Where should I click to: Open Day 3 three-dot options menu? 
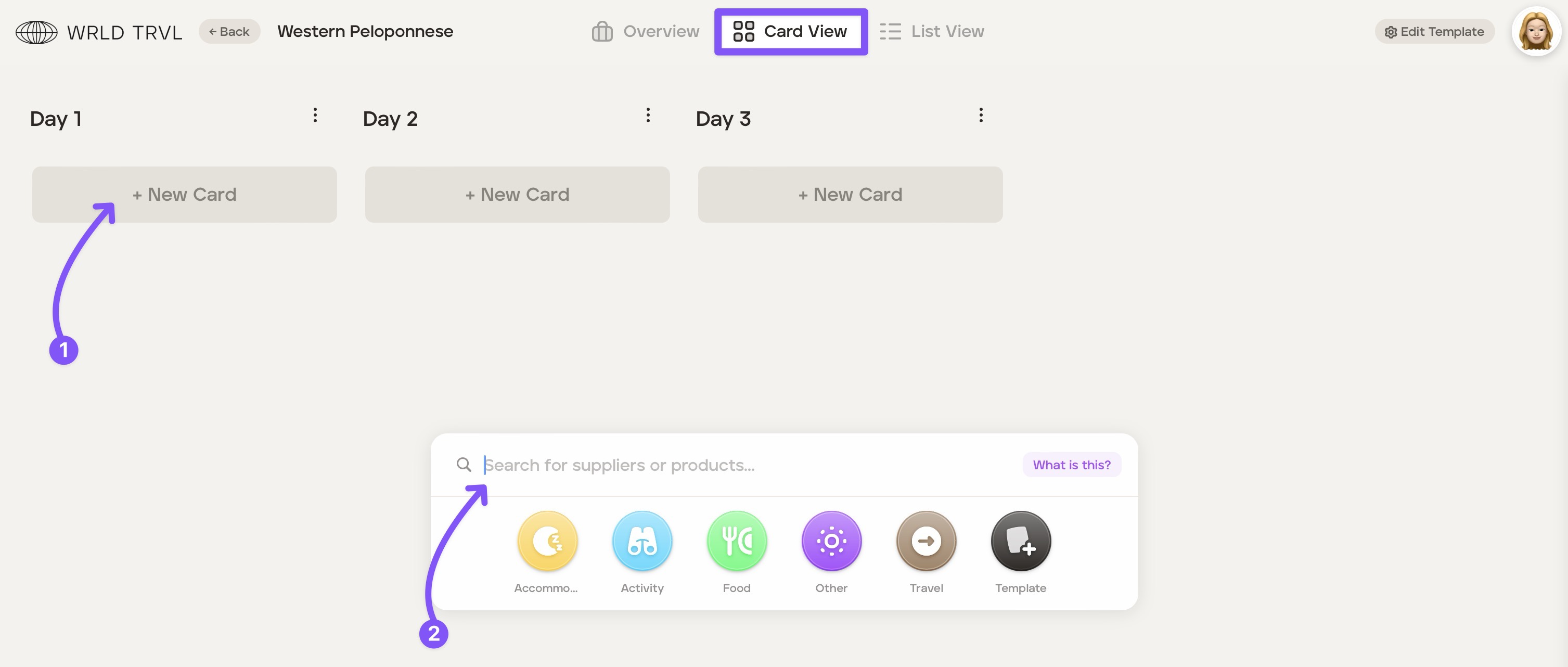[981, 115]
